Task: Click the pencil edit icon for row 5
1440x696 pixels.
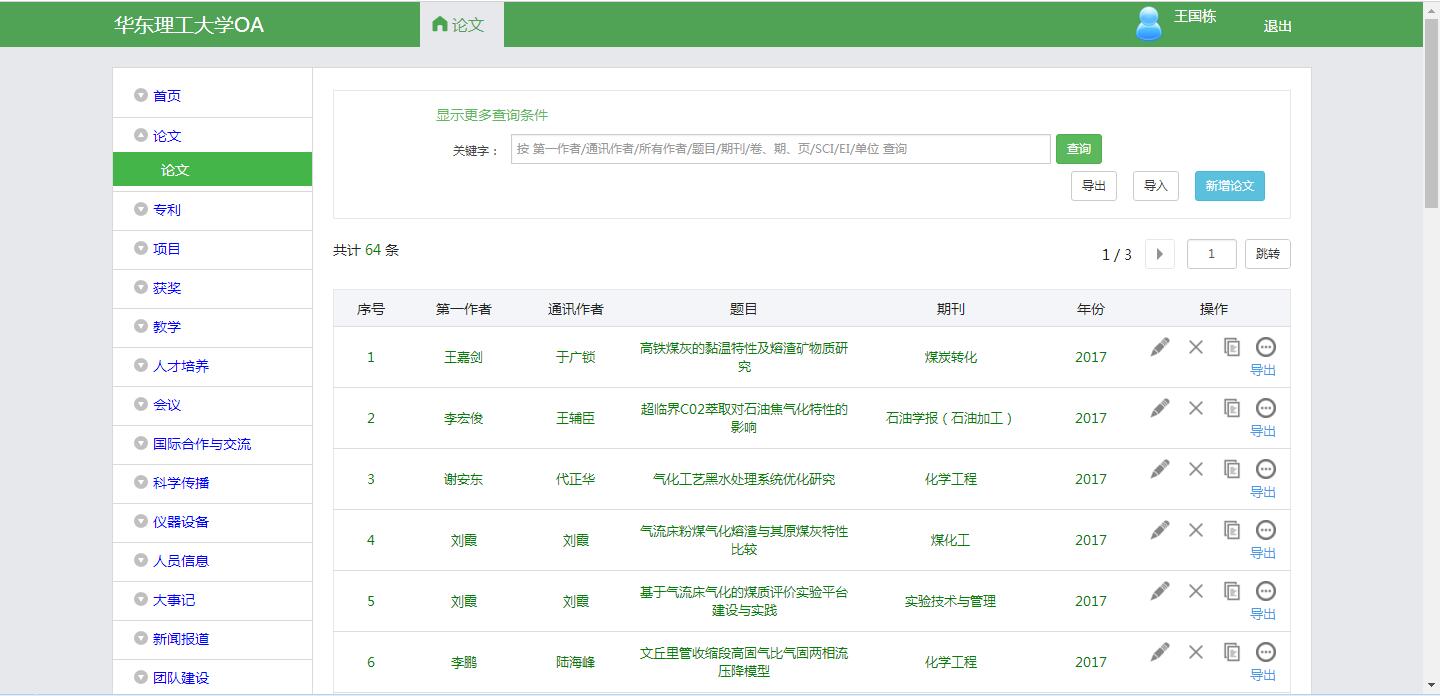Action: click(1160, 591)
